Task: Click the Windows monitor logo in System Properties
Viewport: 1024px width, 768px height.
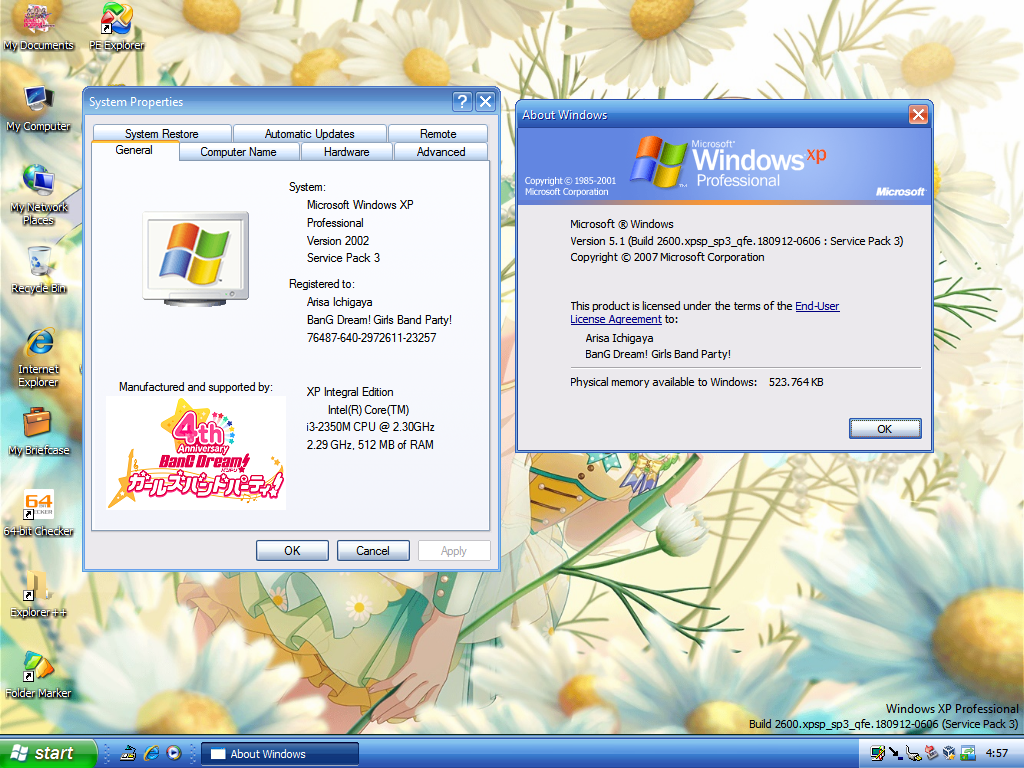Action: click(195, 259)
